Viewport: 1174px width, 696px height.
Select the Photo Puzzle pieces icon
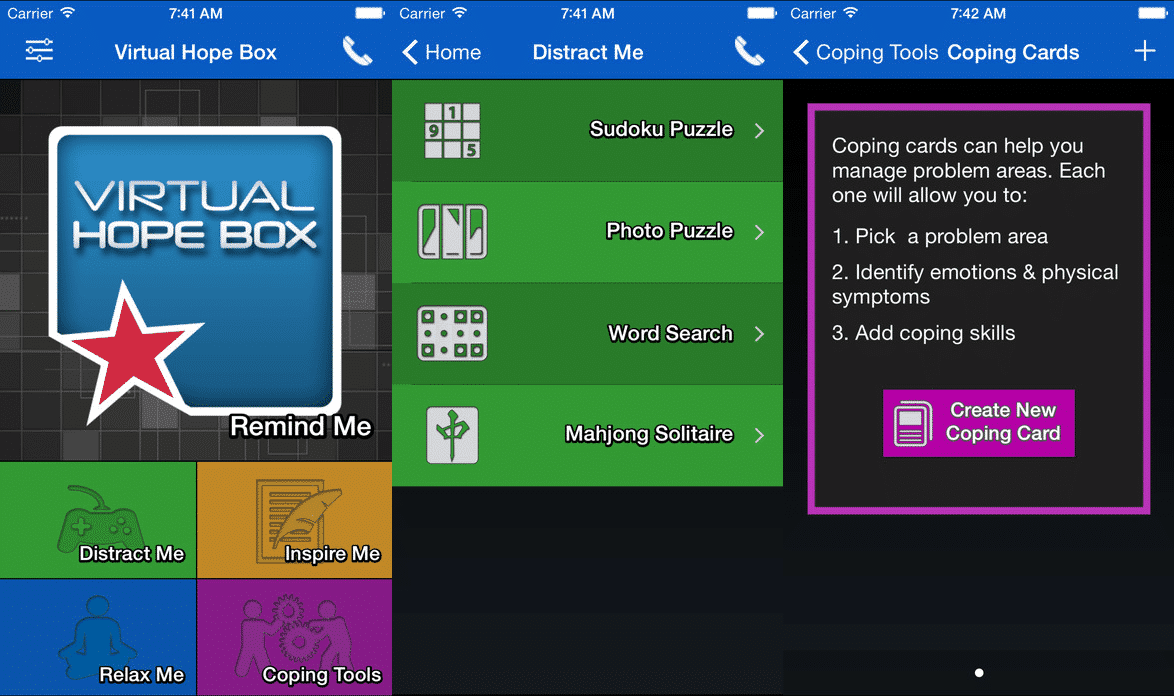pos(452,232)
